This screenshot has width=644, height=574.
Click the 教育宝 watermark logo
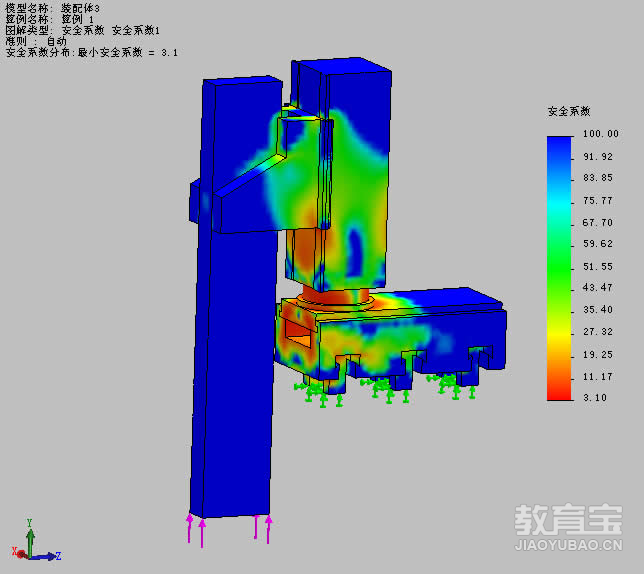(x=568, y=520)
